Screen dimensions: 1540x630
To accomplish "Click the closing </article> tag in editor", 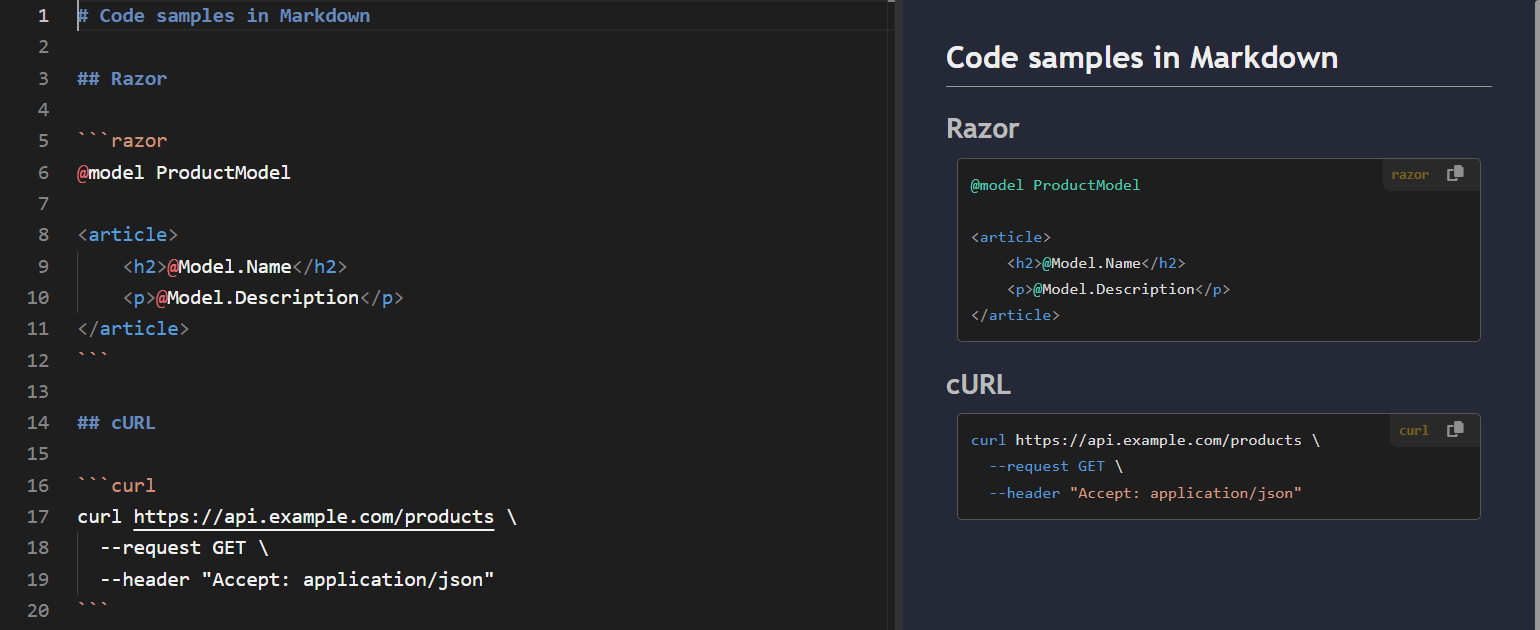I will point(133,328).
